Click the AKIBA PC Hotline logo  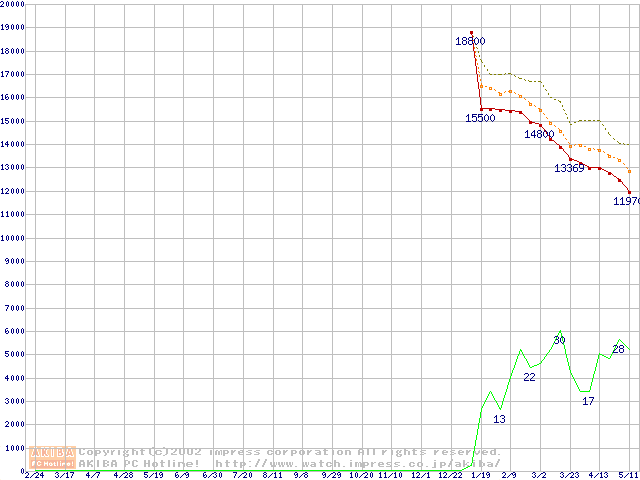[x=53, y=457]
